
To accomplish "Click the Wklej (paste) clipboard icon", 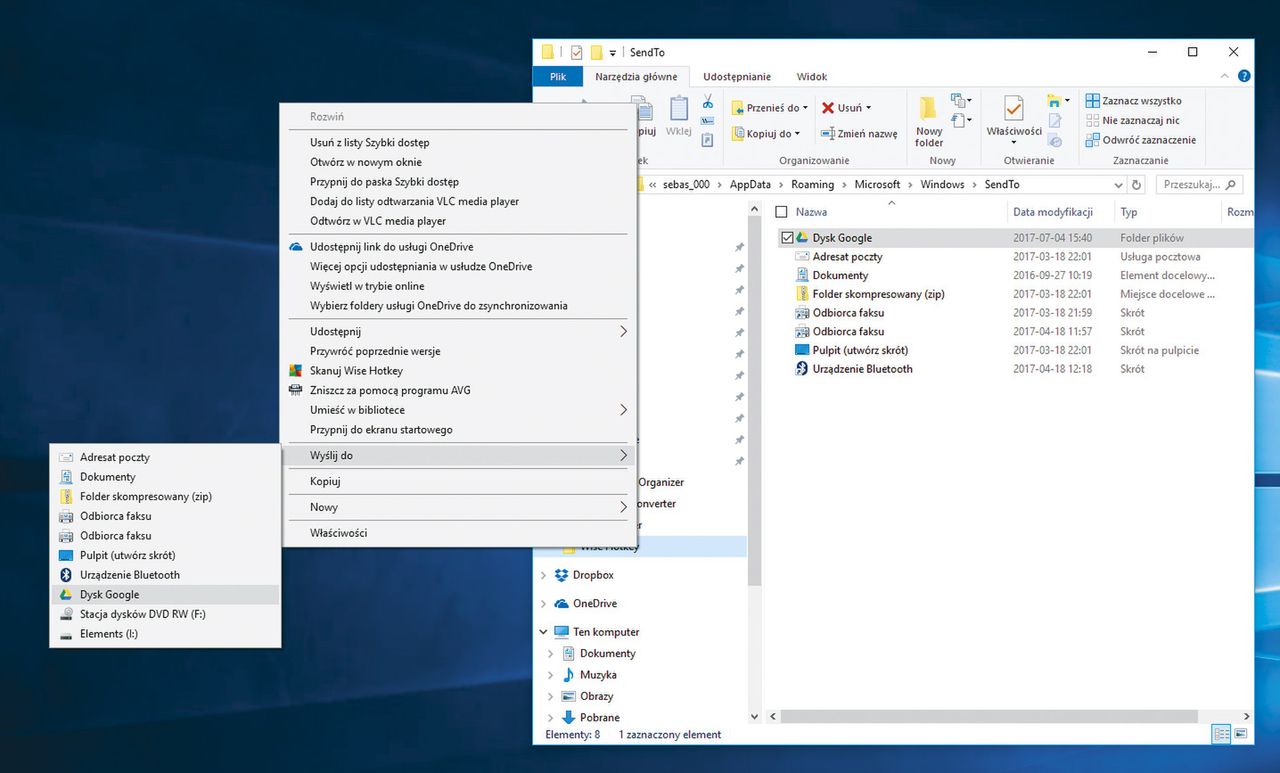I will click(x=679, y=110).
